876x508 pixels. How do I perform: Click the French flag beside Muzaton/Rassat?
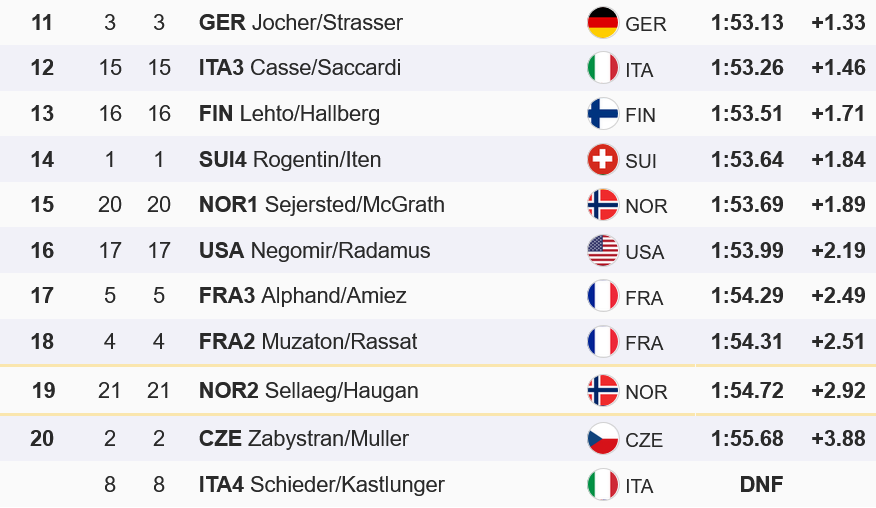click(602, 342)
